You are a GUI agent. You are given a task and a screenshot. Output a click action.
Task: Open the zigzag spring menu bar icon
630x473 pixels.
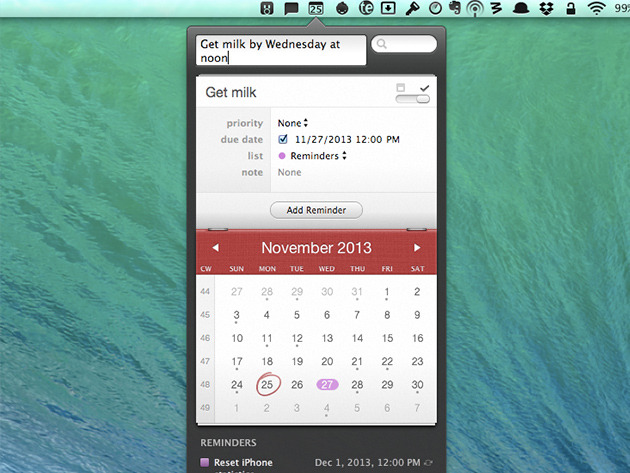(497, 8)
